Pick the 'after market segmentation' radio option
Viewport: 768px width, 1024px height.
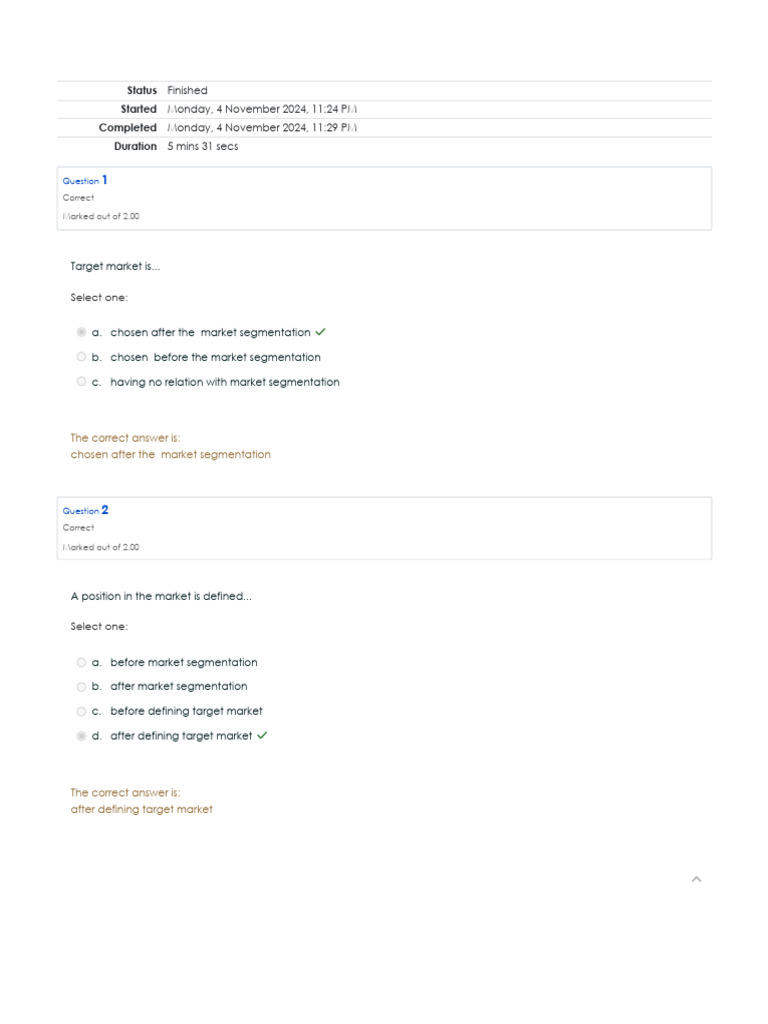pyautogui.click(x=81, y=686)
